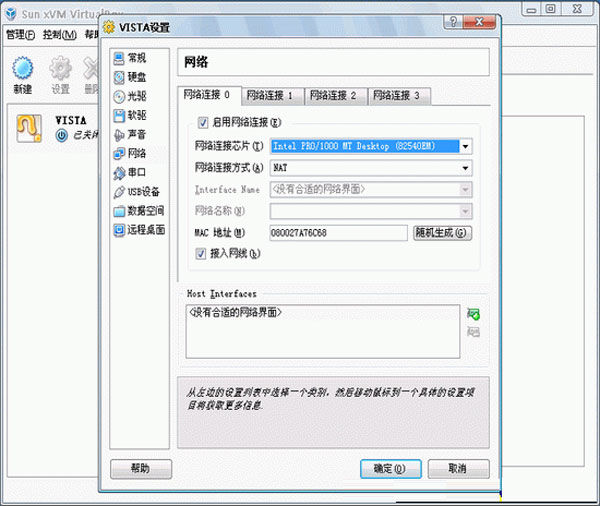The width and height of the screenshot is (600, 506).
Task: Click the 随机生成 generate MAC button
Action: [442, 233]
